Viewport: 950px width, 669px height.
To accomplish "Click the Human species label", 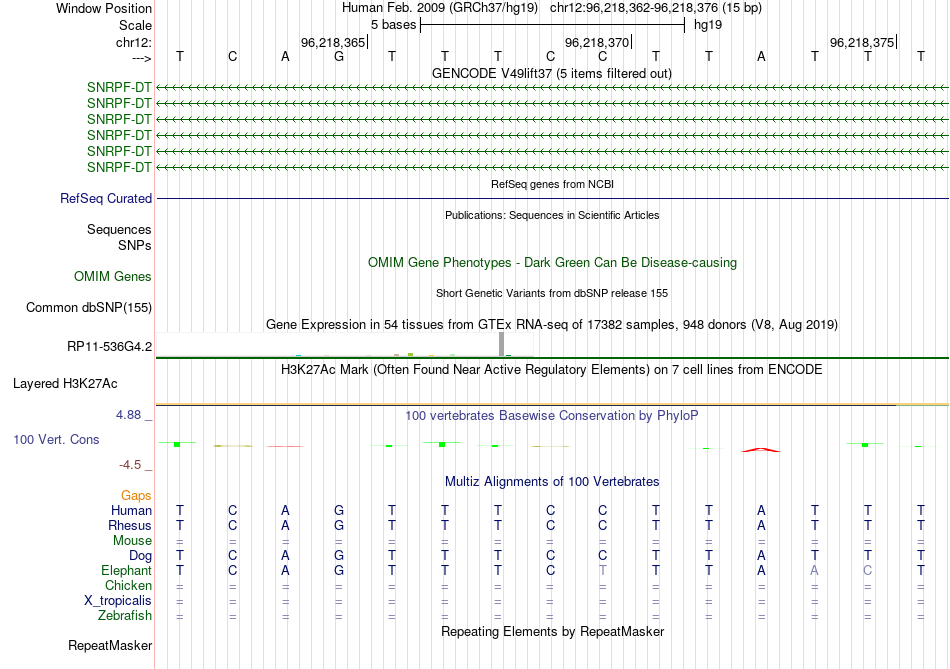I will 131,511.
